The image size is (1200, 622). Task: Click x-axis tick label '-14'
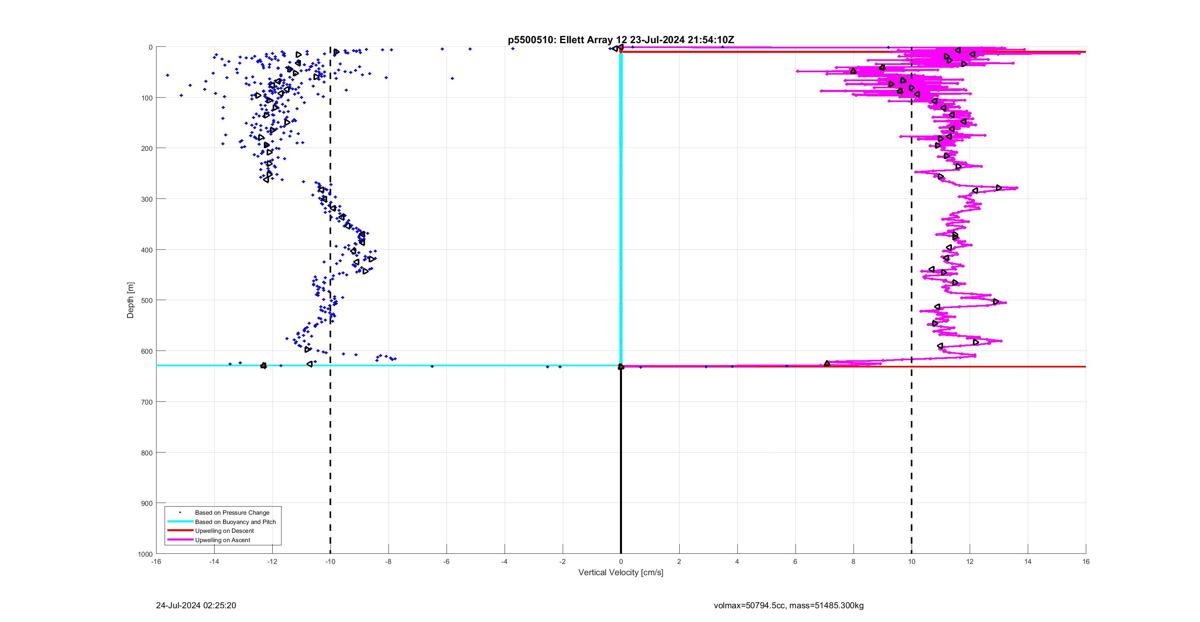coord(214,561)
